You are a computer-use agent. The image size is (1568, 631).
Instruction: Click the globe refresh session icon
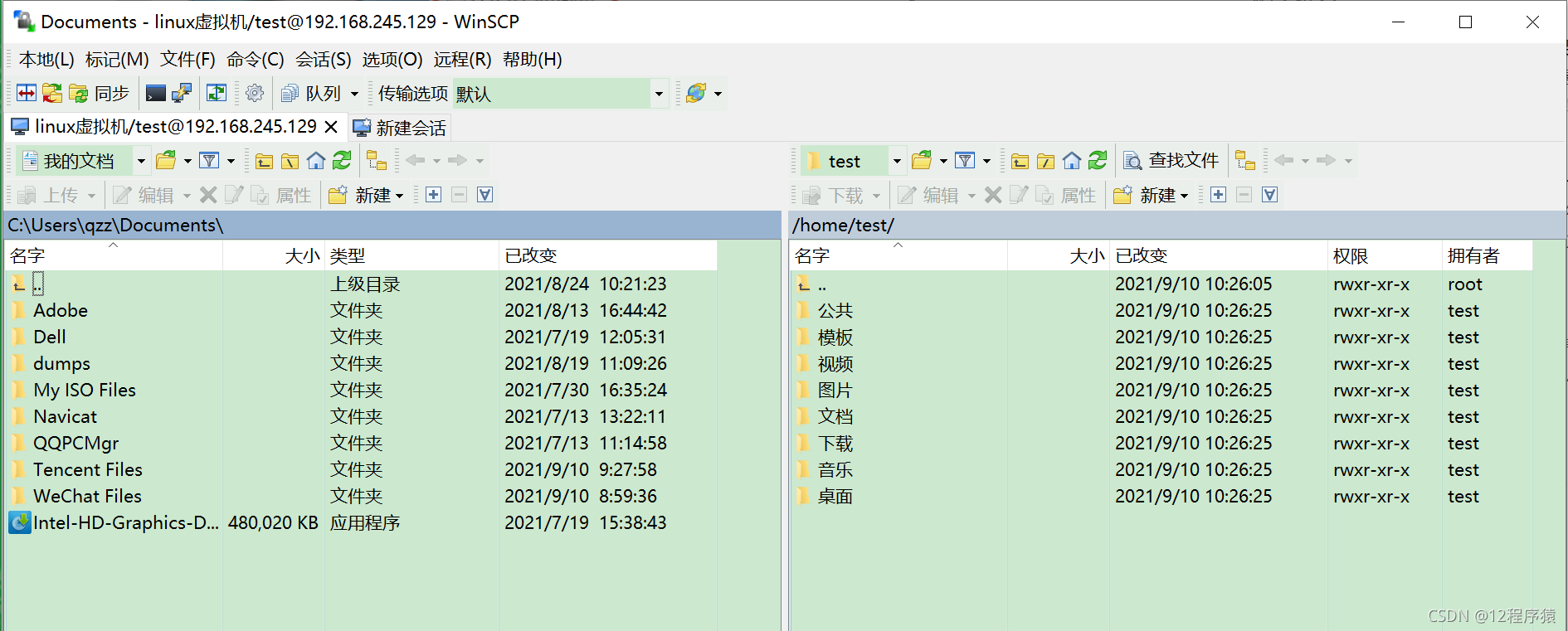tap(696, 93)
